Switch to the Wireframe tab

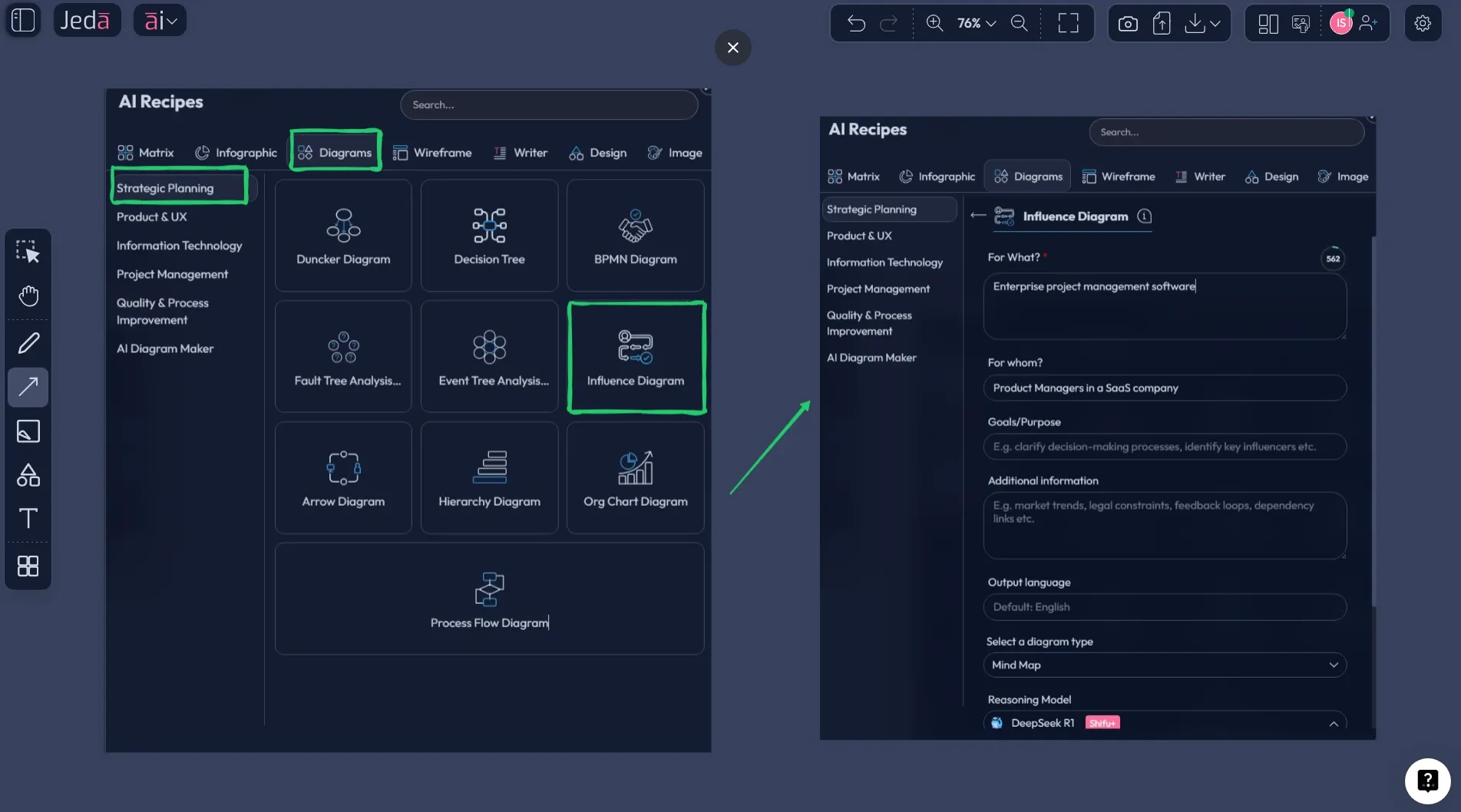coord(433,153)
